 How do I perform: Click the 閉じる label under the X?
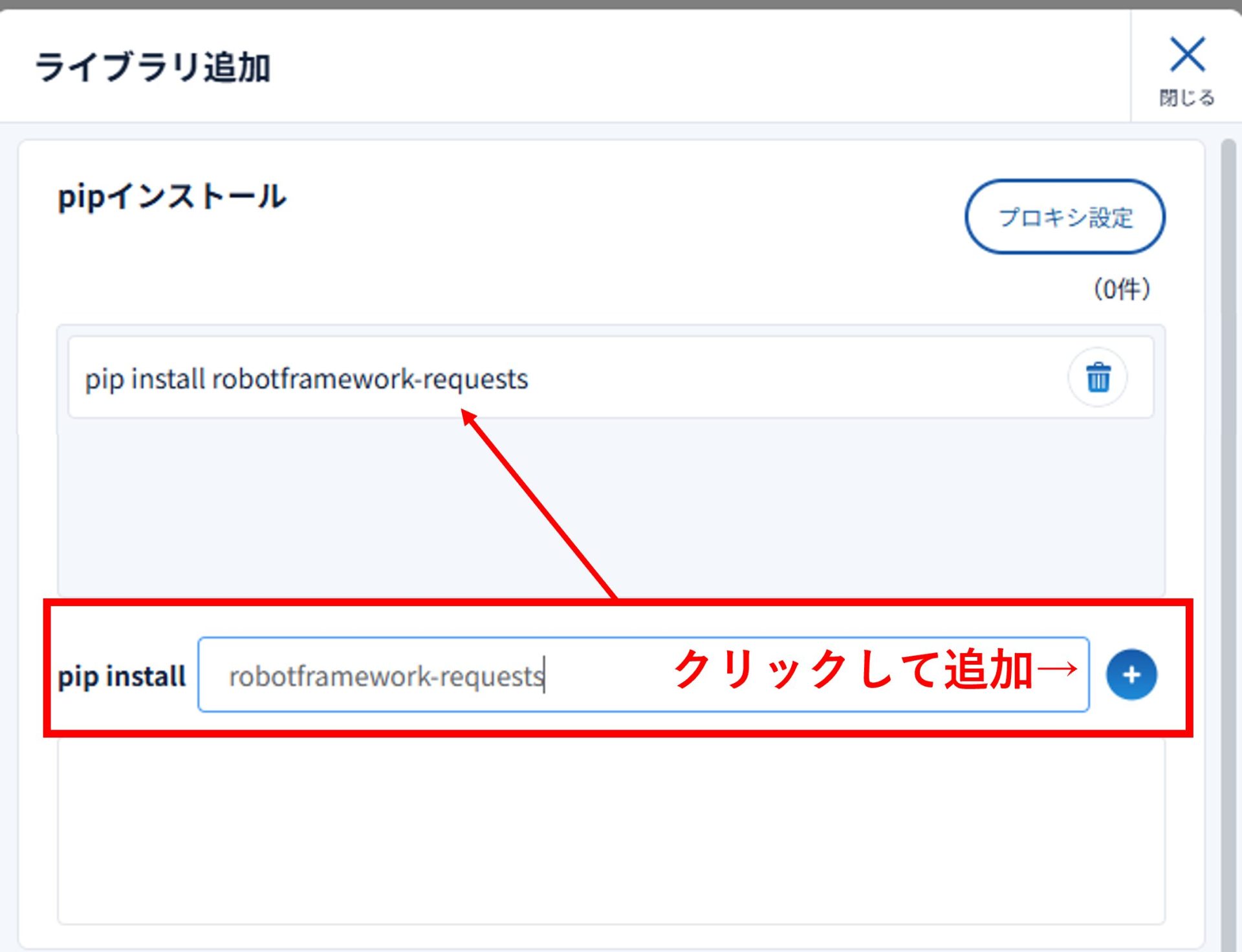(x=1187, y=98)
